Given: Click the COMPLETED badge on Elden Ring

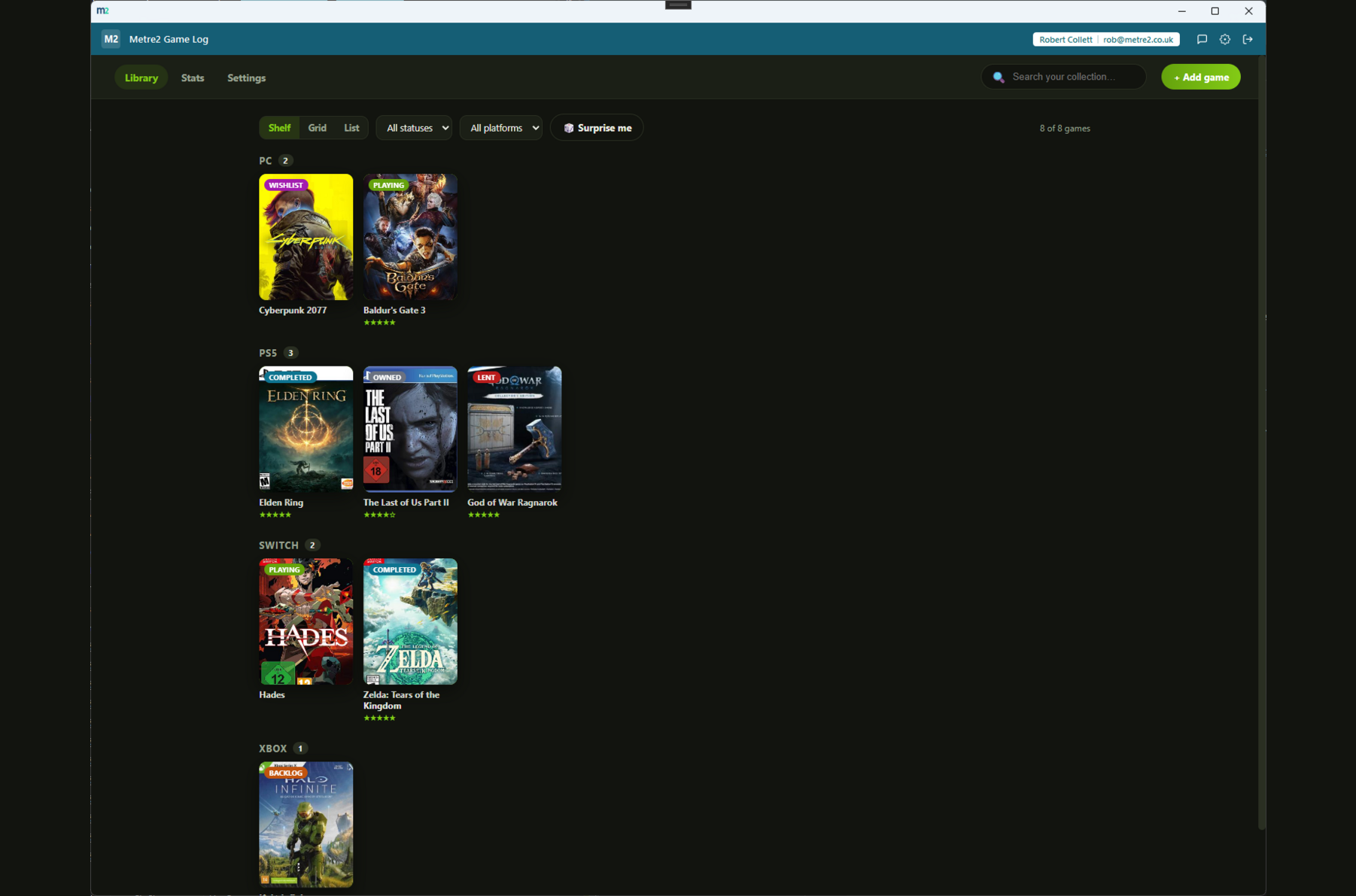Looking at the screenshot, I should pyautogui.click(x=290, y=378).
